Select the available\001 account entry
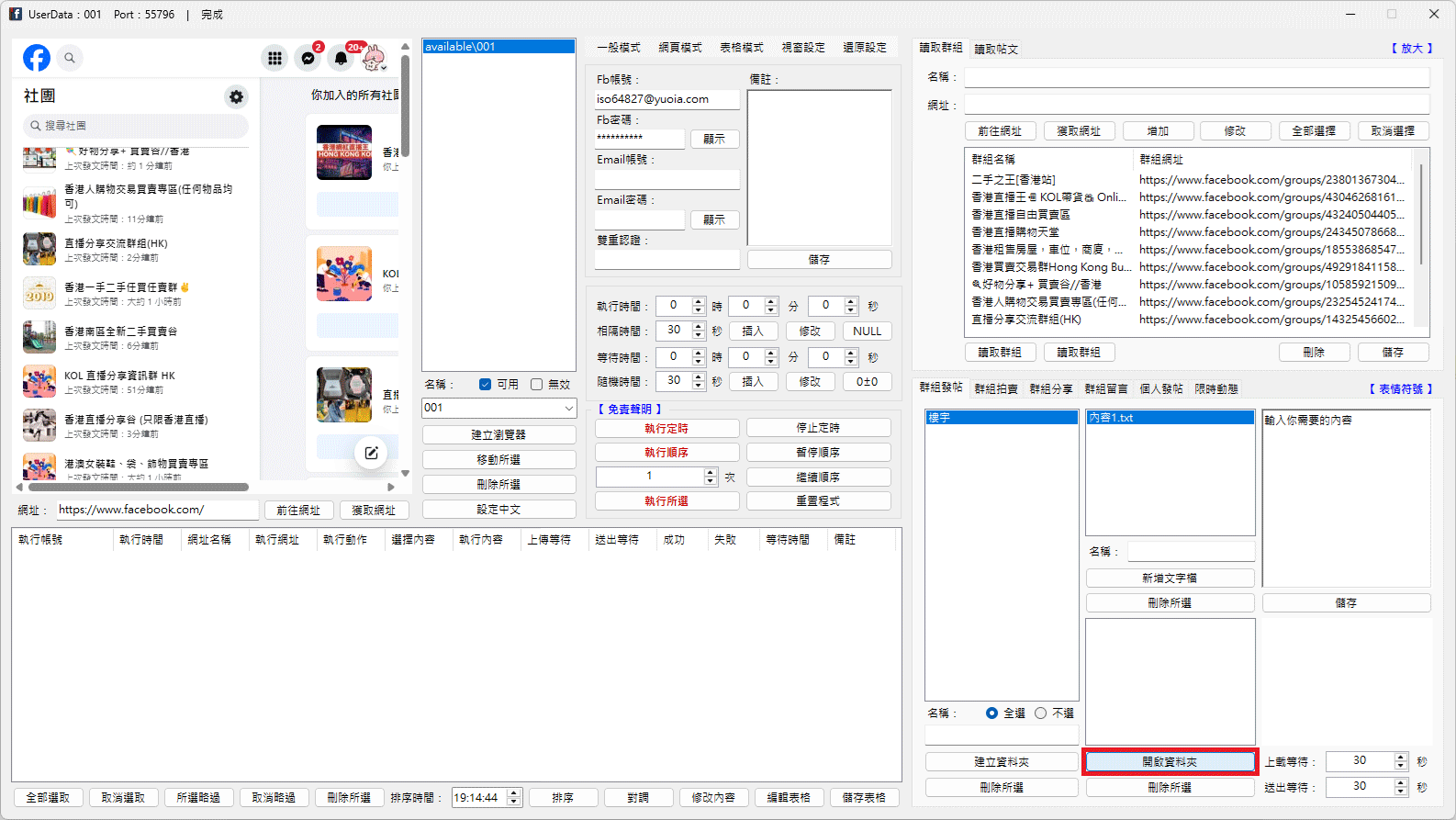This screenshot has width=1456, height=820. point(498,47)
